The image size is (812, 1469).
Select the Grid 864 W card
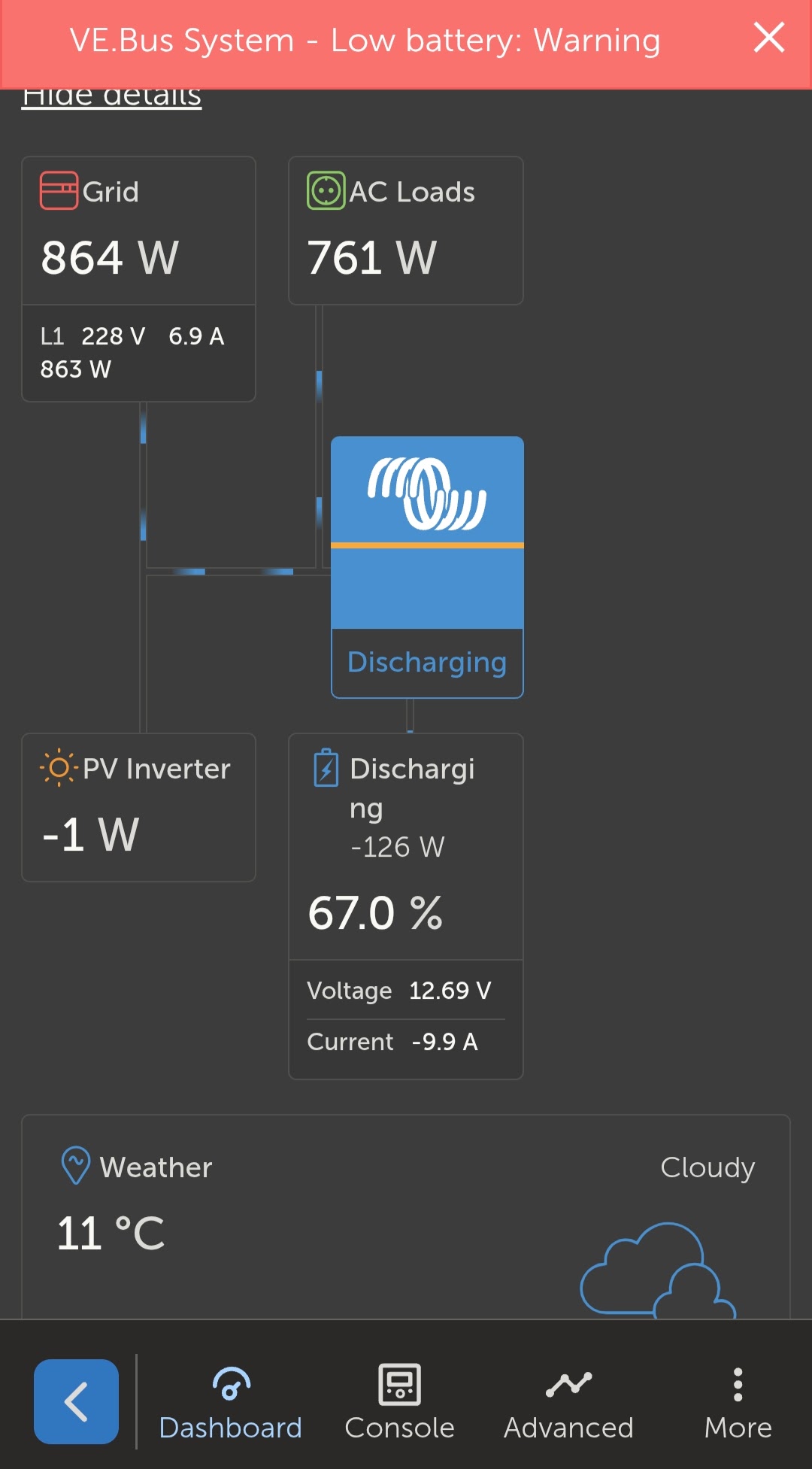pos(138,256)
